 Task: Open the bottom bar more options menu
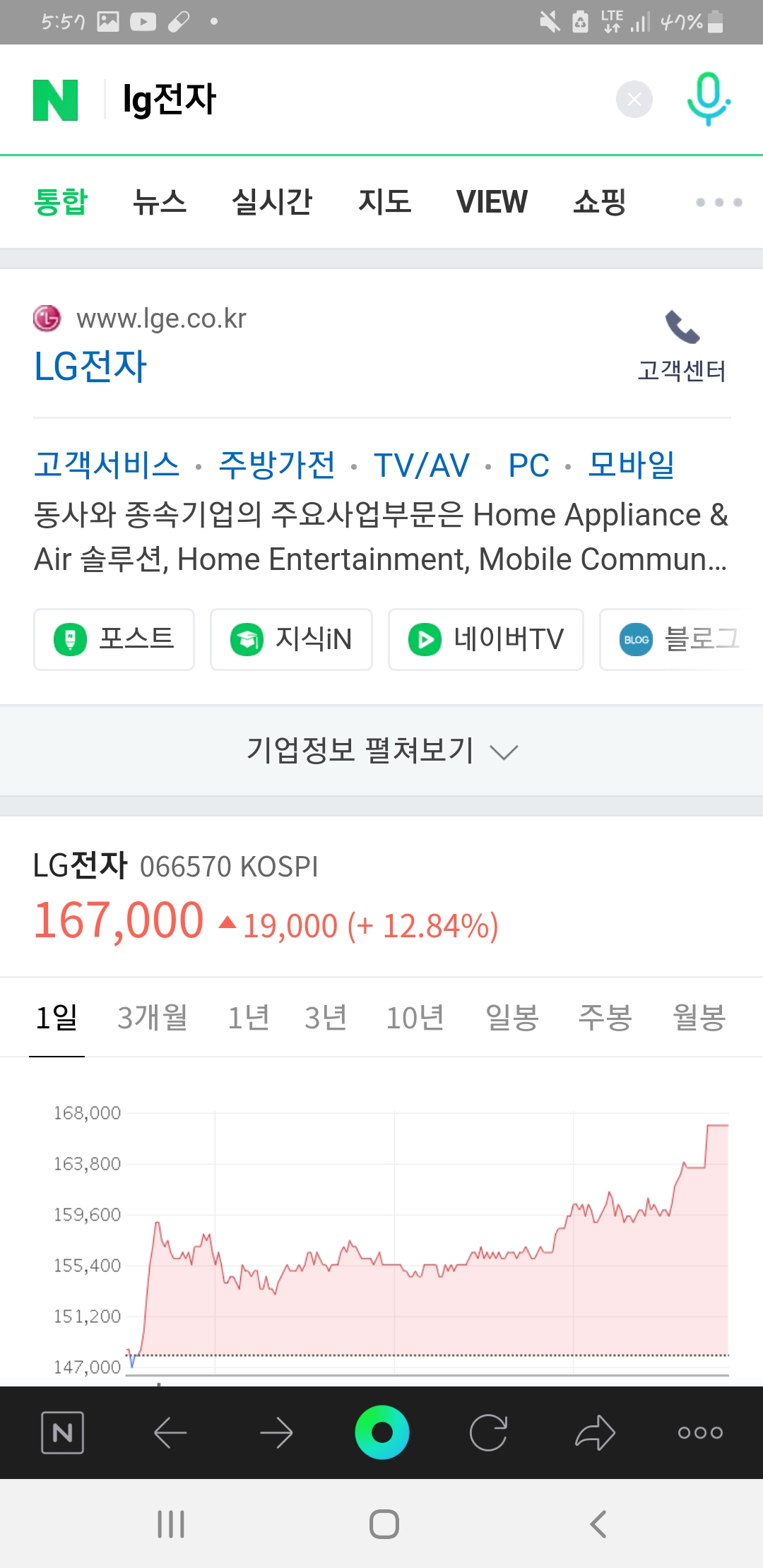coord(700,1432)
